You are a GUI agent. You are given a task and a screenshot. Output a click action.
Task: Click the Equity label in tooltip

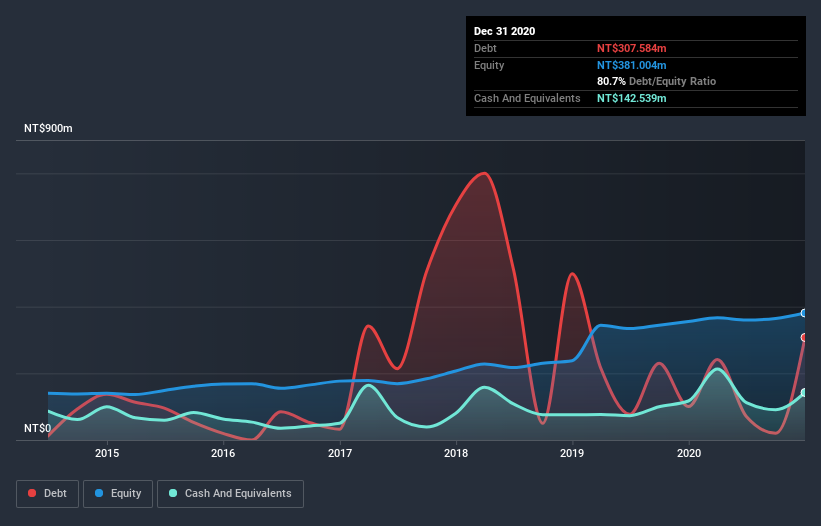click(x=489, y=65)
